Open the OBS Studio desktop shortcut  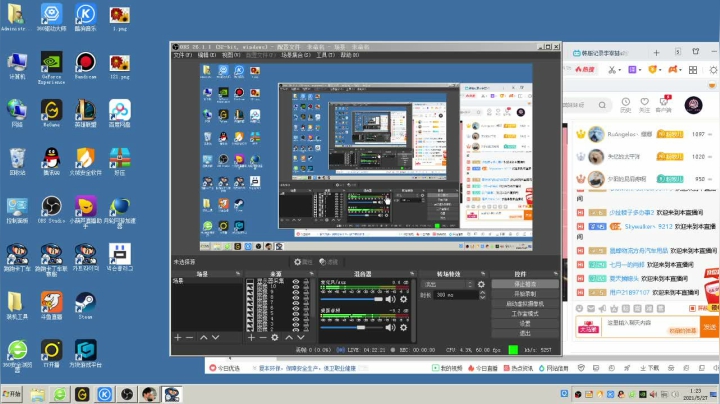[x=51, y=210]
